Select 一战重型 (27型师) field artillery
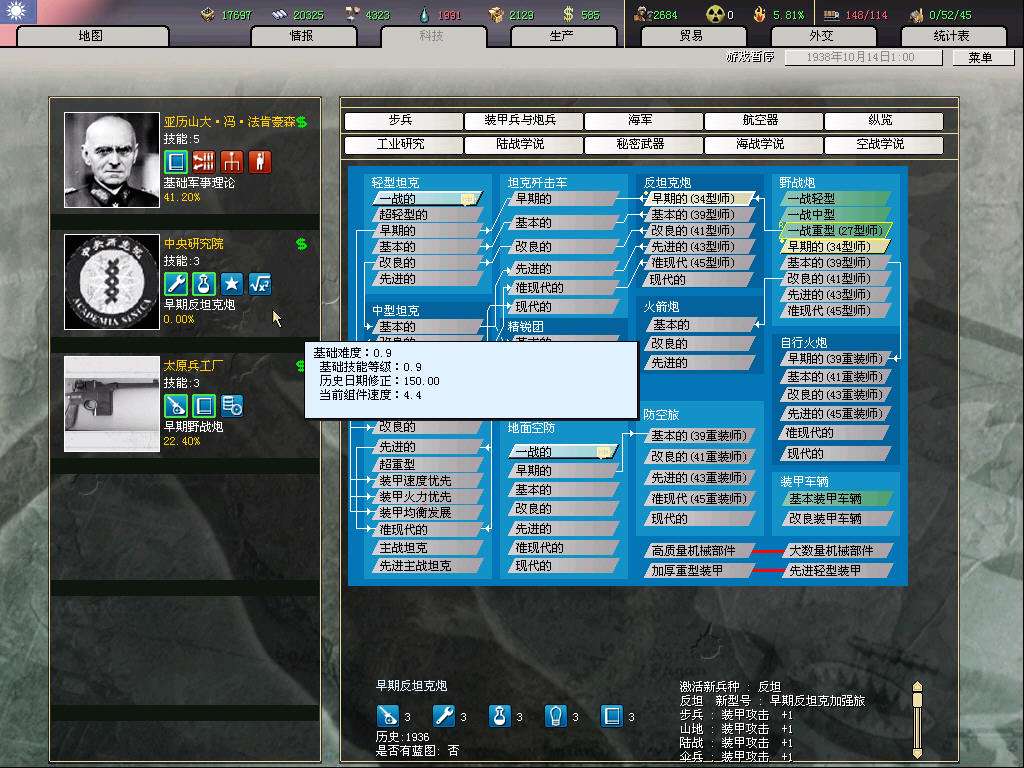 coord(835,231)
